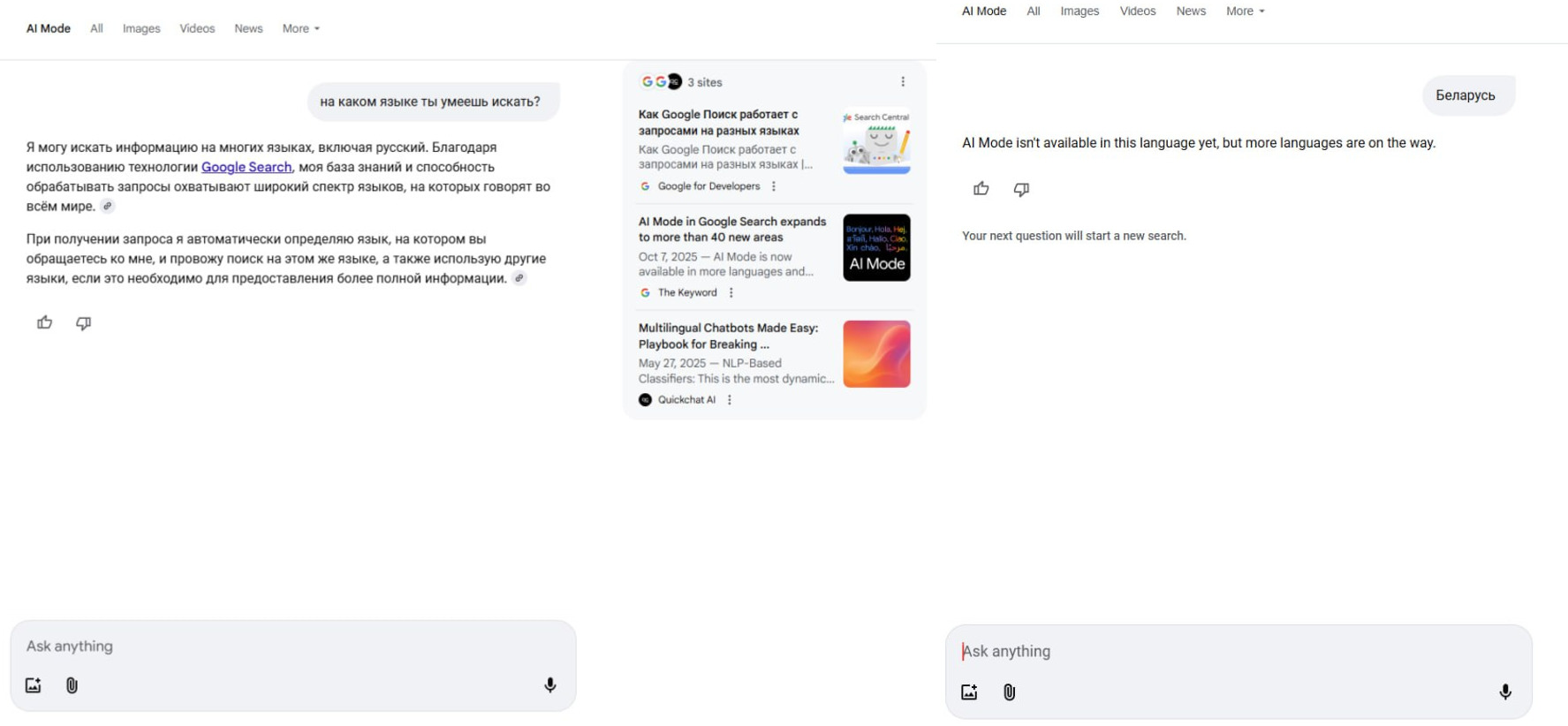This screenshot has width=1568, height=726.
Task: Click the black AI Mode thumbnail image
Action: (876, 248)
